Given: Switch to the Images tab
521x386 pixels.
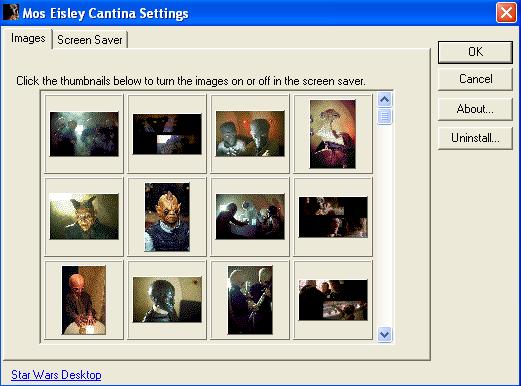Looking at the screenshot, I should [28, 39].
